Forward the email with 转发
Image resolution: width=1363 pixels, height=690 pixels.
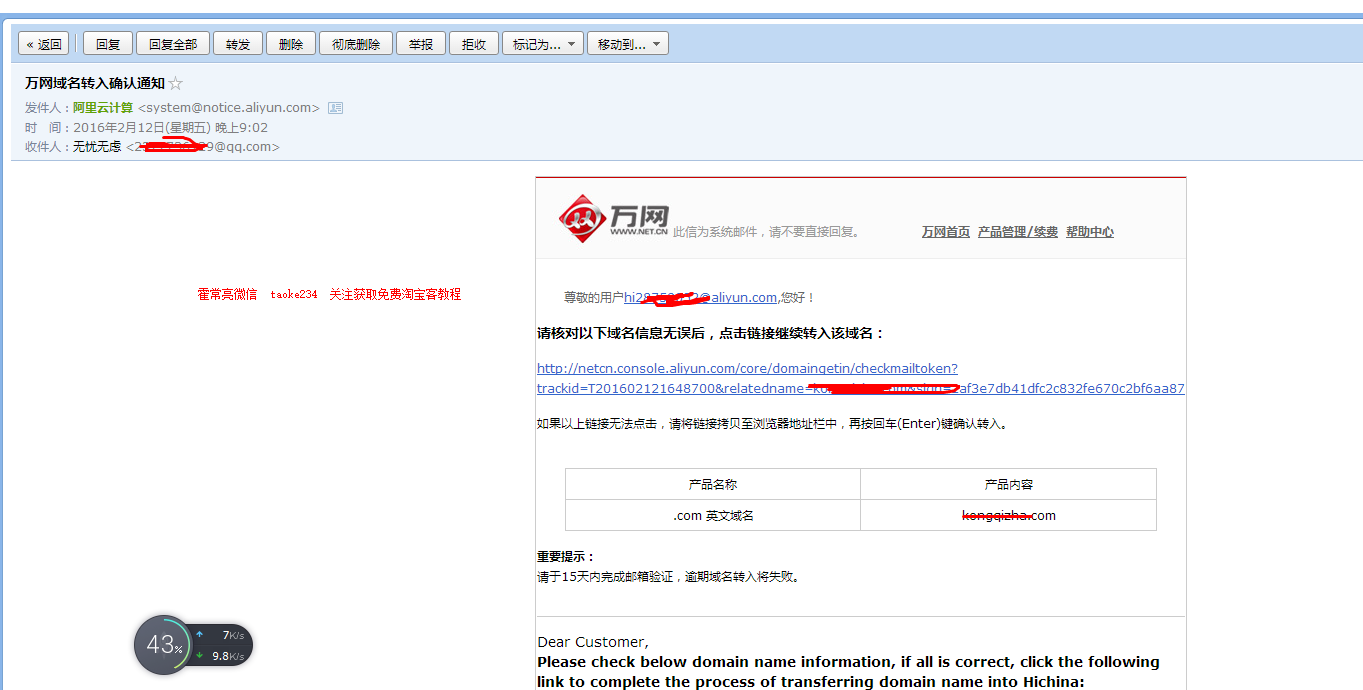pos(238,44)
